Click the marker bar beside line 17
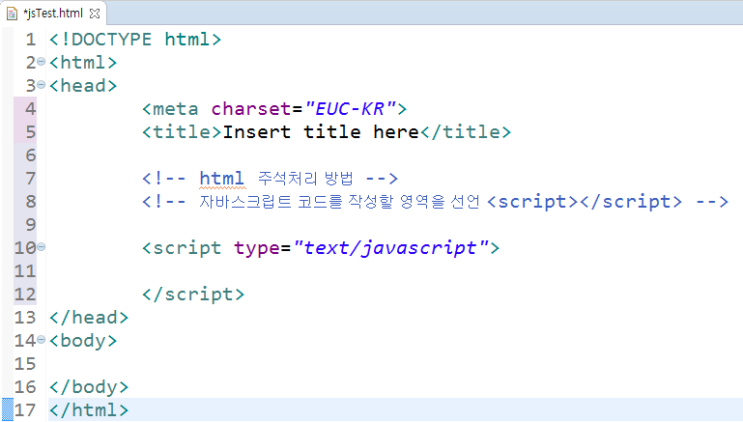The image size is (743, 422). coord(7,409)
